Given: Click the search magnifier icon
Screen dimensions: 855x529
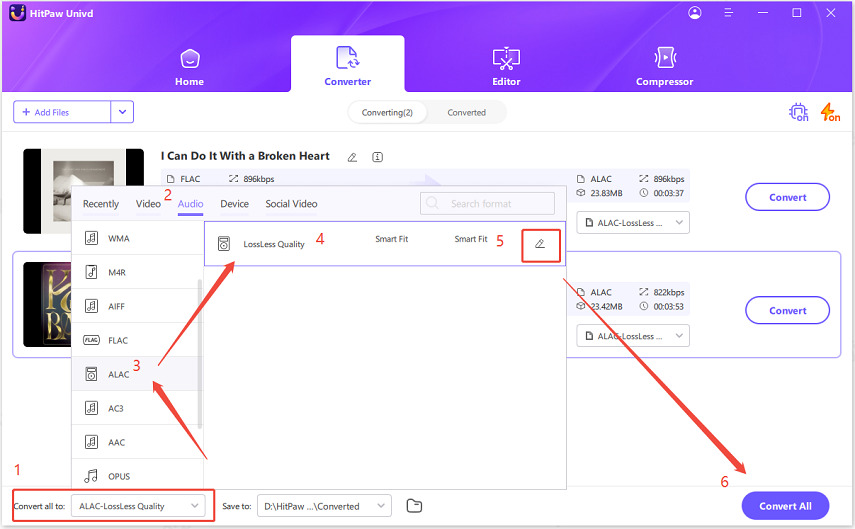Looking at the screenshot, I should click(x=432, y=203).
